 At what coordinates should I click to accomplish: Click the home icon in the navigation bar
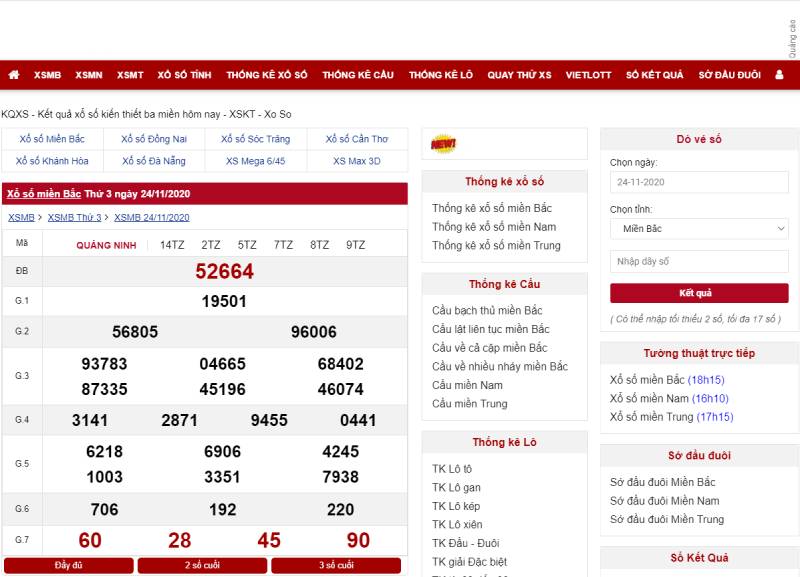click(x=14, y=74)
